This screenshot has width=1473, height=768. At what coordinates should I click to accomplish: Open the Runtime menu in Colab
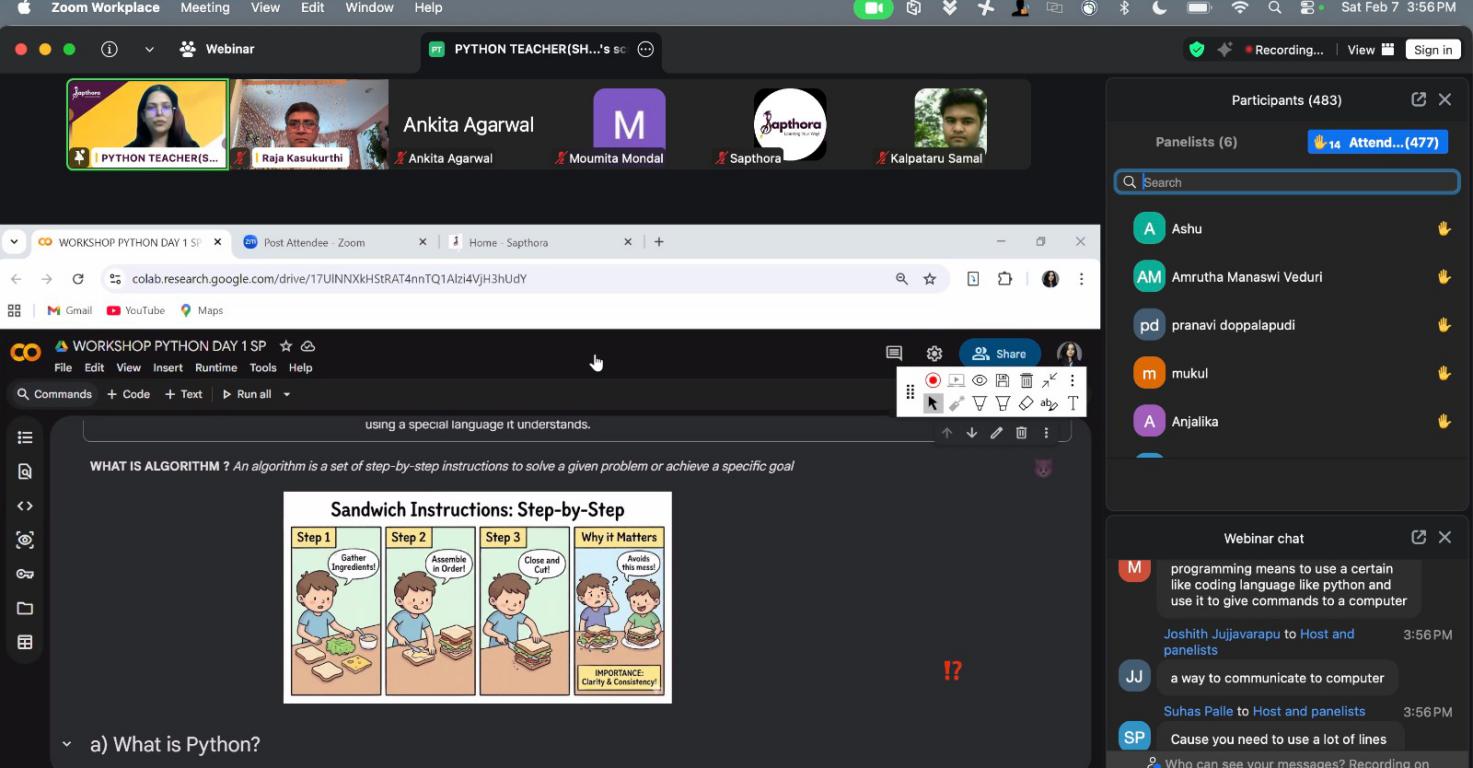(216, 368)
